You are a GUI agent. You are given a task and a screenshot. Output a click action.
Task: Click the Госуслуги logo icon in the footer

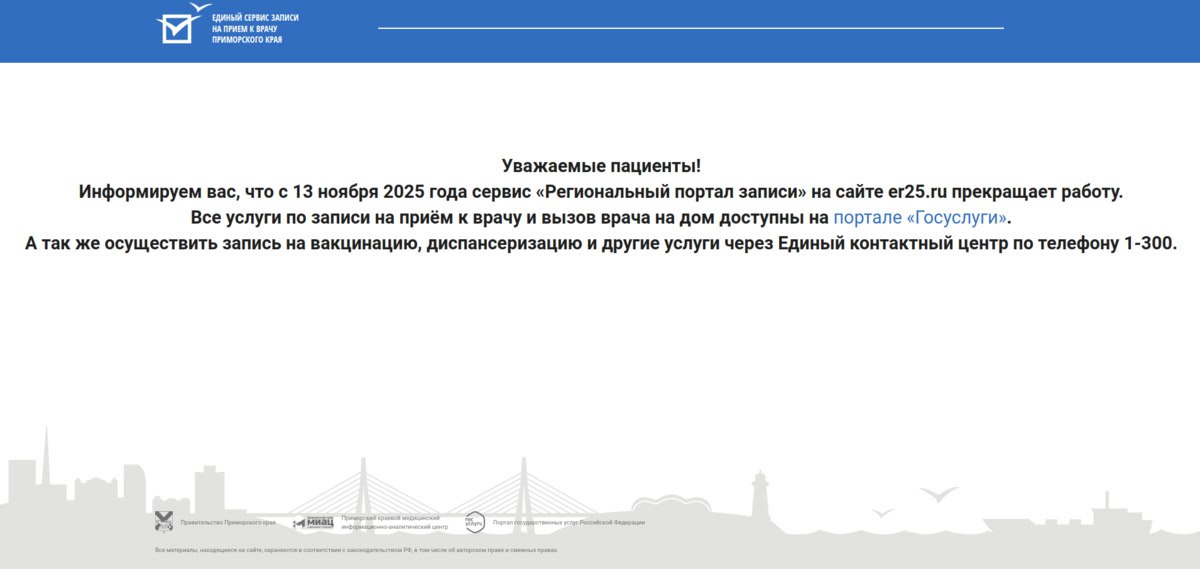pyautogui.click(x=474, y=522)
